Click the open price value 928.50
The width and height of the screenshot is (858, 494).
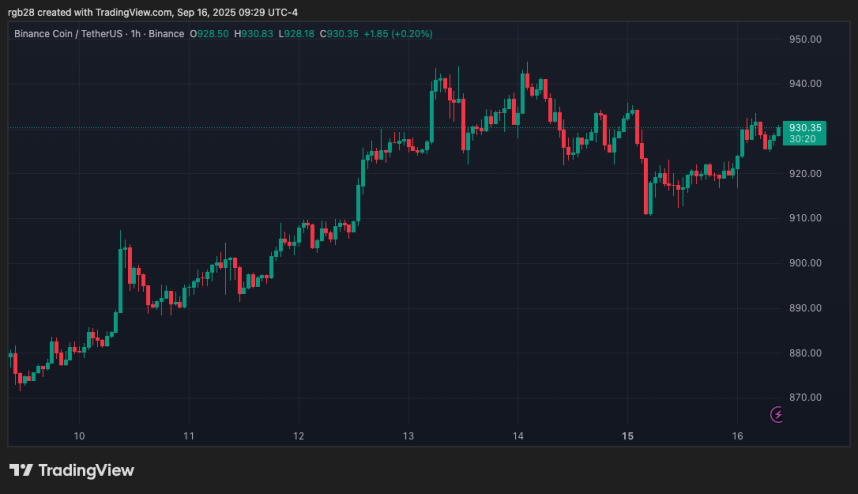click(x=212, y=34)
